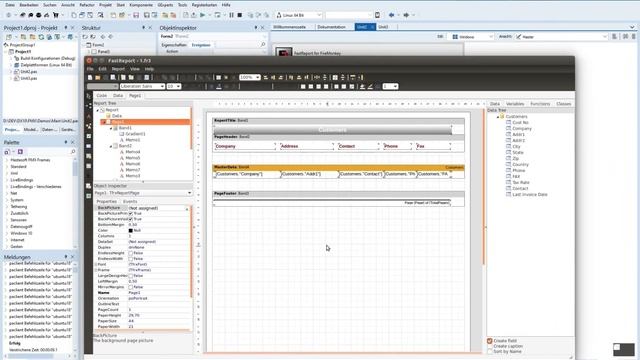Viewport: 640px width, 360px height.
Task: Select the Band insert tool in FastReport sidebar
Action: click(89, 106)
